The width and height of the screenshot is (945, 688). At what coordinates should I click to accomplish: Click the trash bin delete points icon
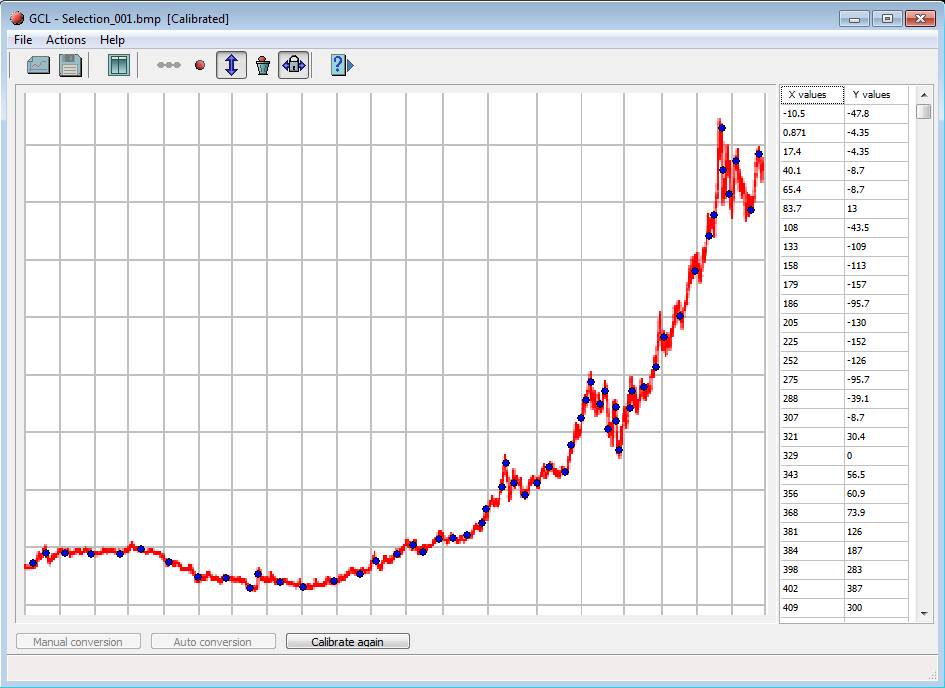(x=263, y=65)
